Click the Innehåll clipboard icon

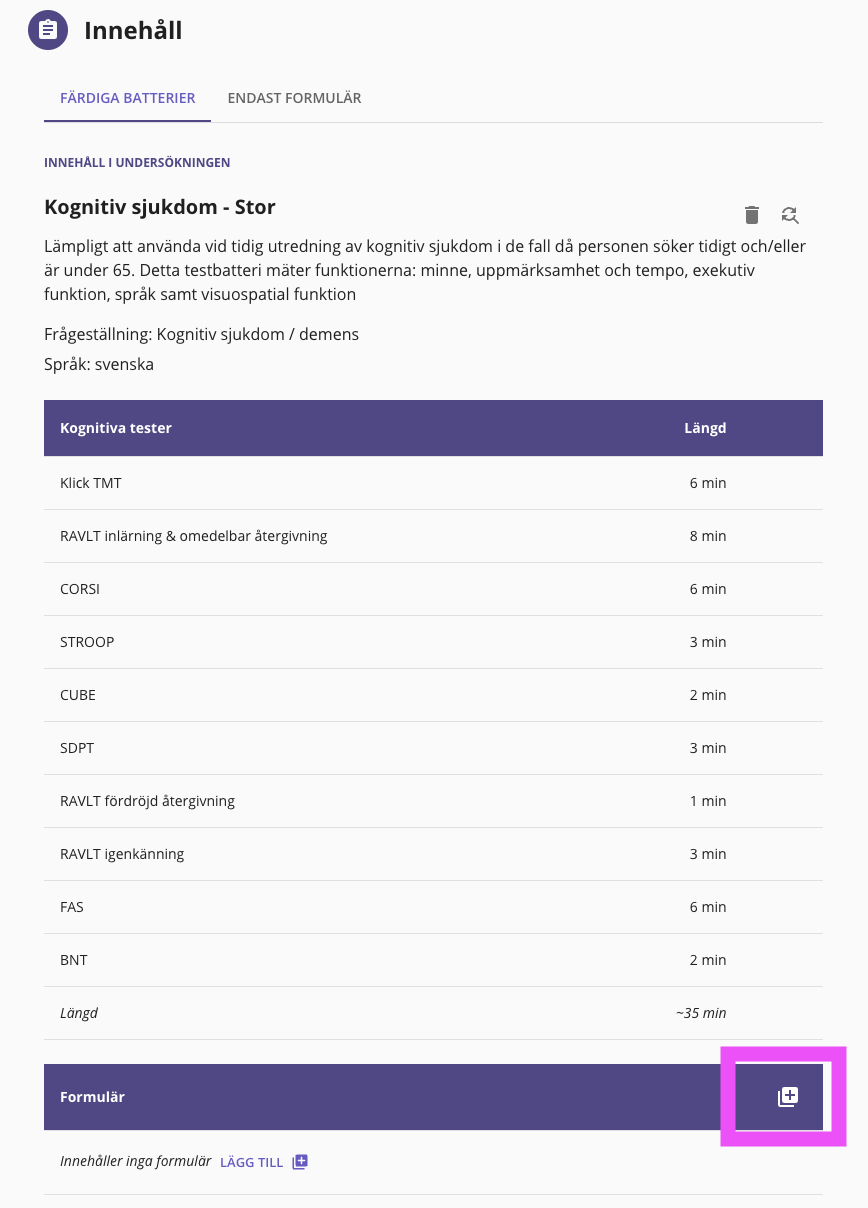pyautogui.click(x=48, y=30)
